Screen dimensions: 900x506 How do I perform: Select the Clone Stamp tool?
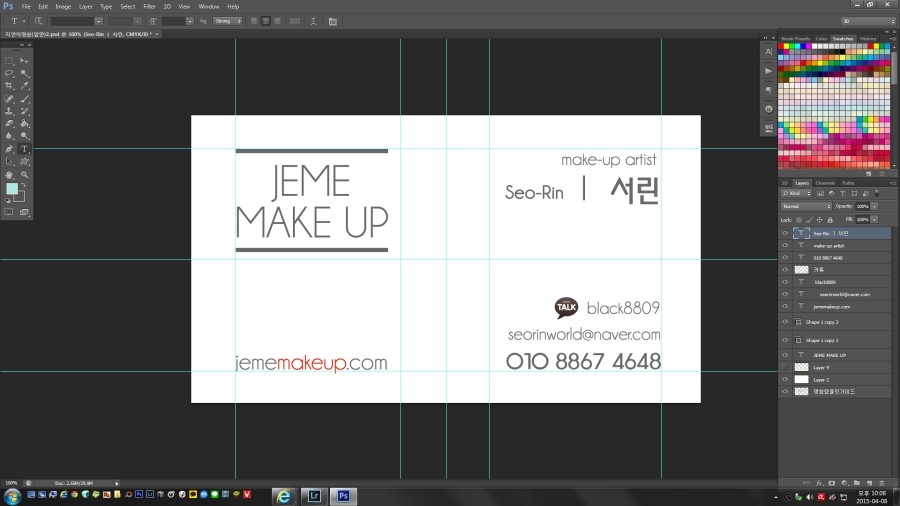(x=9, y=111)
